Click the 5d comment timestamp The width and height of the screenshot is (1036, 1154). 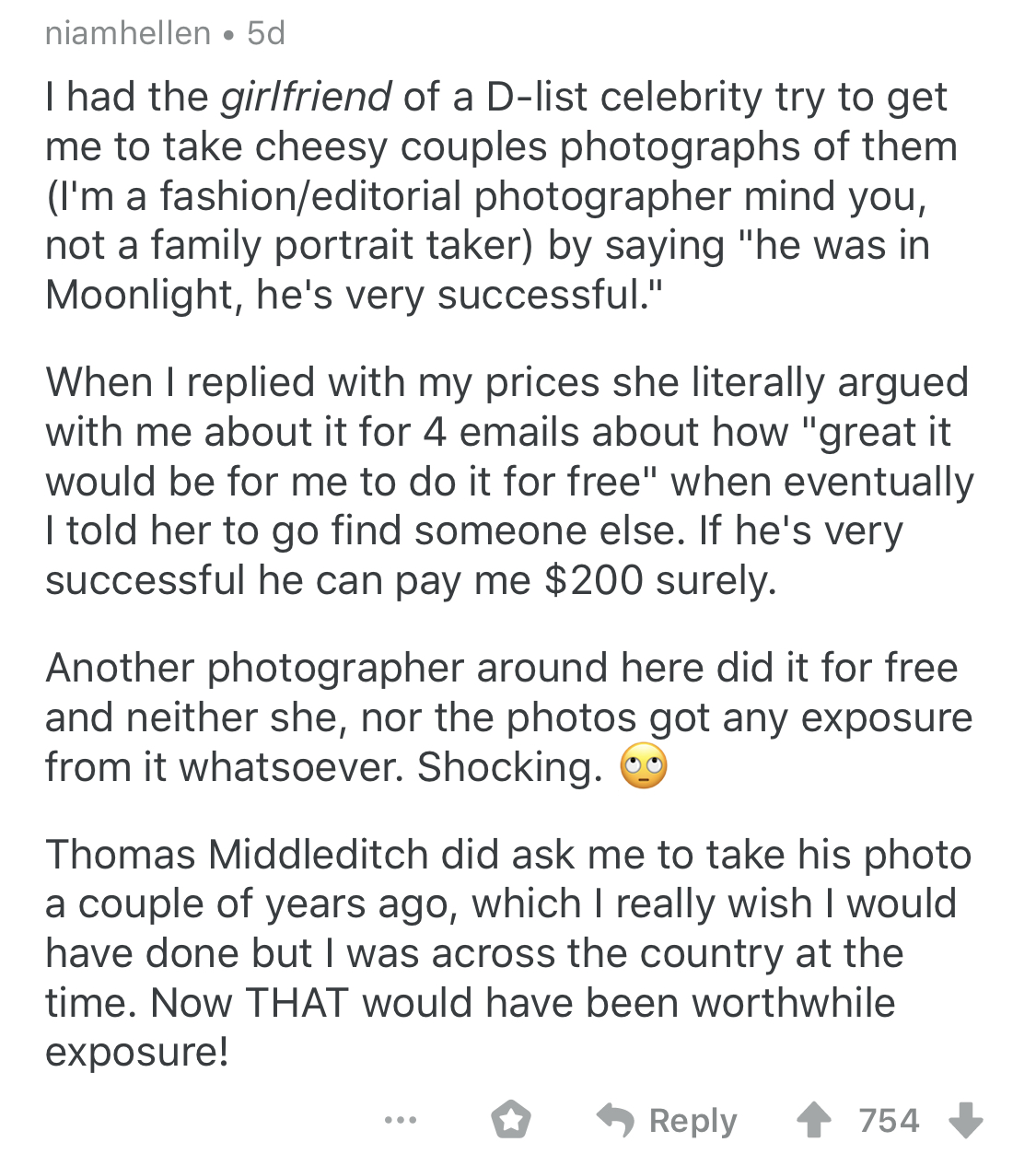[x=266, y=34]
